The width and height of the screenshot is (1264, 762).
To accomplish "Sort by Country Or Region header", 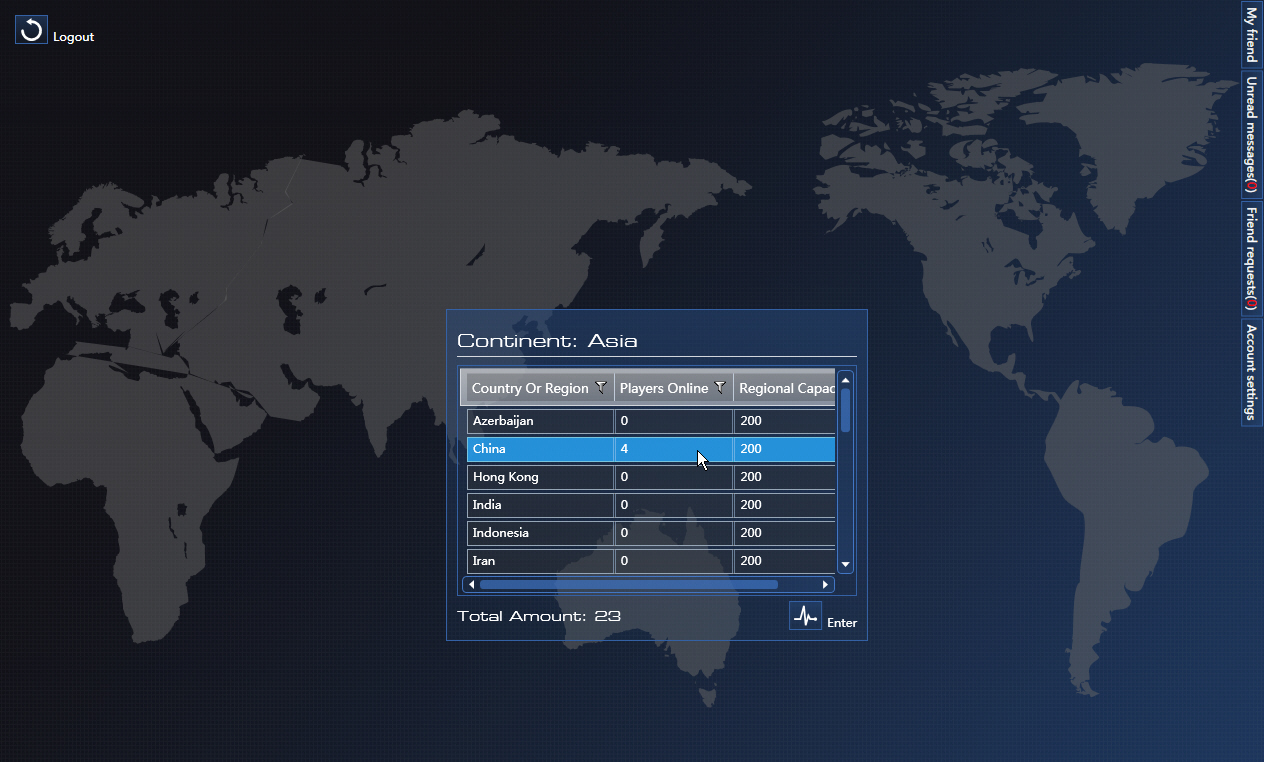I will coord(530,388).
